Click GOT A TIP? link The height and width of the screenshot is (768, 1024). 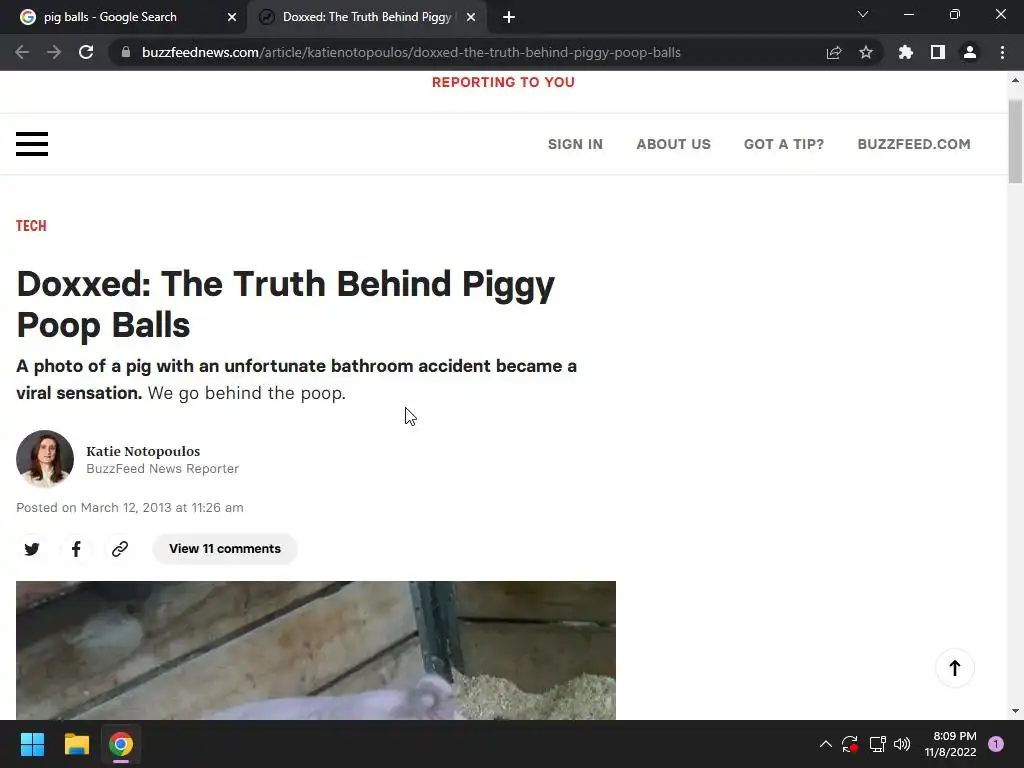(x=784, y=144)
